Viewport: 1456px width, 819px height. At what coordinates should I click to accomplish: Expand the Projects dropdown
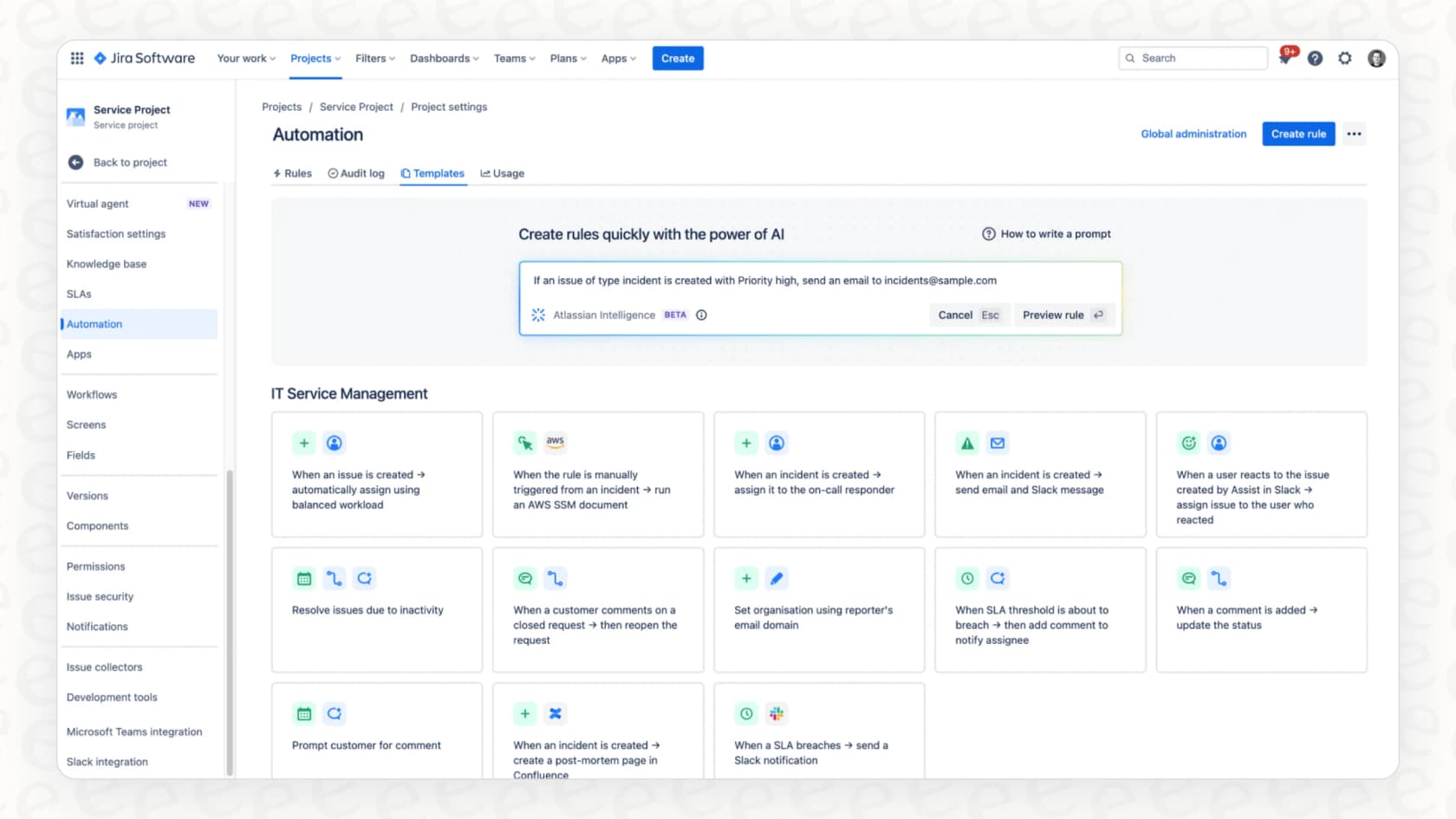315,58
